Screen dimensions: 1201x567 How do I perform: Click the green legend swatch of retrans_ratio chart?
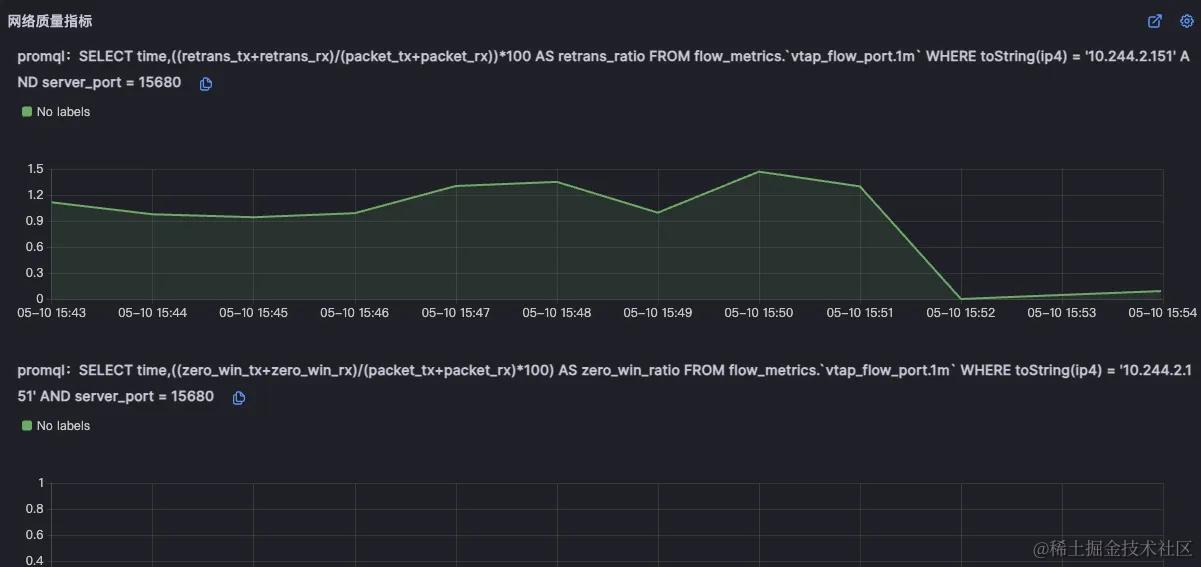click(27, 112)
